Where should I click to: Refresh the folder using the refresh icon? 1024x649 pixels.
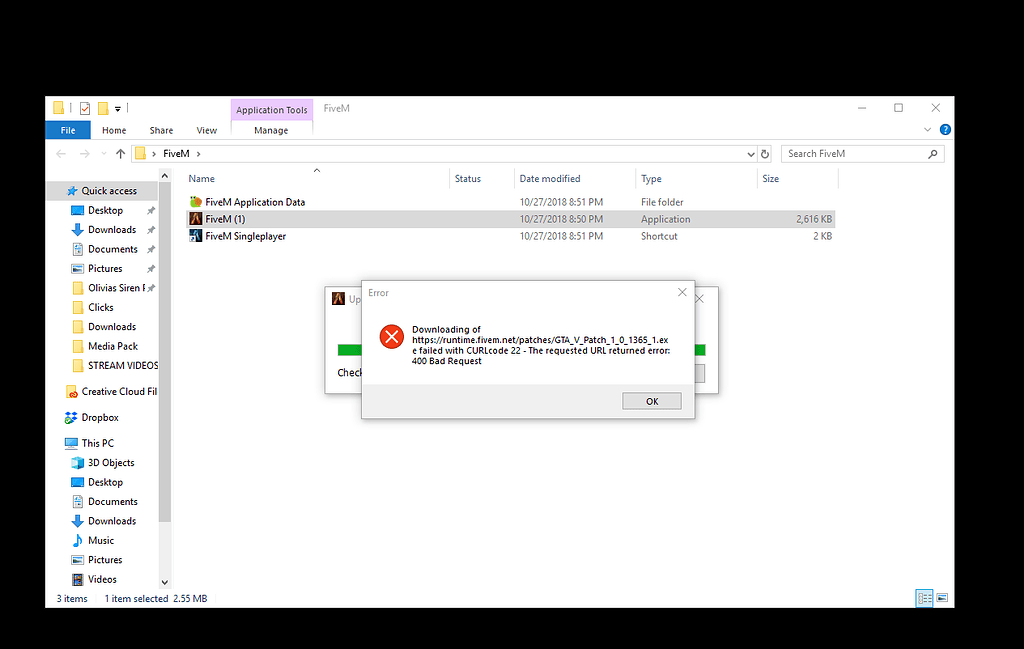click(763, 153)
